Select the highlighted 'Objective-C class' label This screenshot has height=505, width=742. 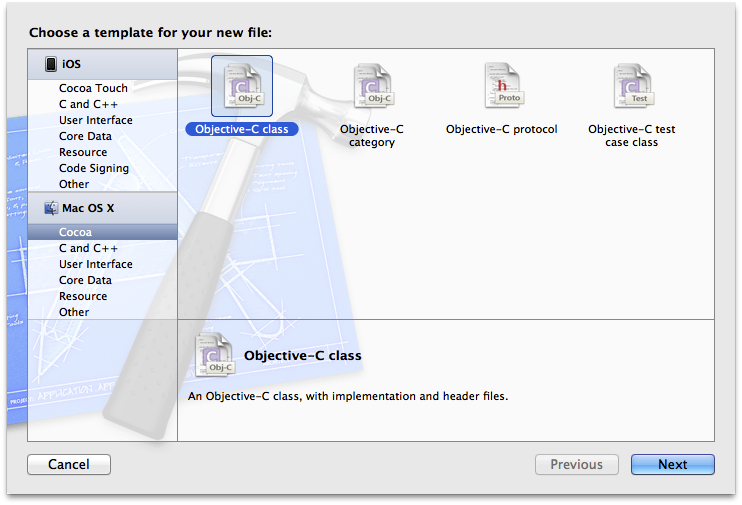242,129
